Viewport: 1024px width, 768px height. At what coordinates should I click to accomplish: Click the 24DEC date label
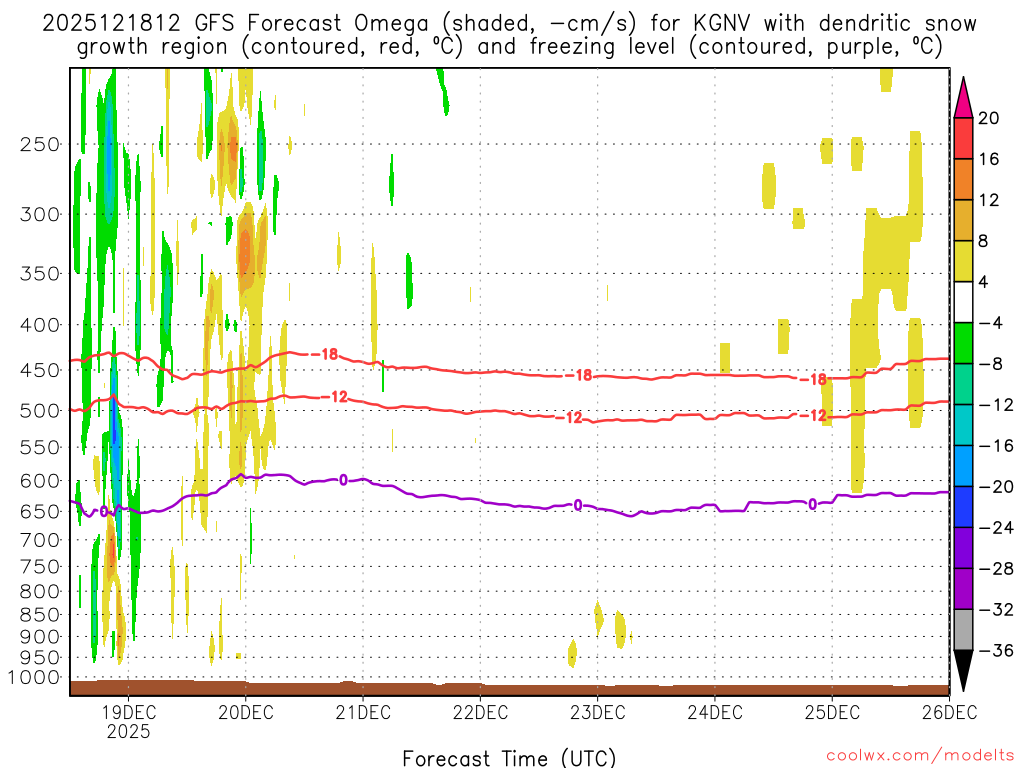click(714, 712)
